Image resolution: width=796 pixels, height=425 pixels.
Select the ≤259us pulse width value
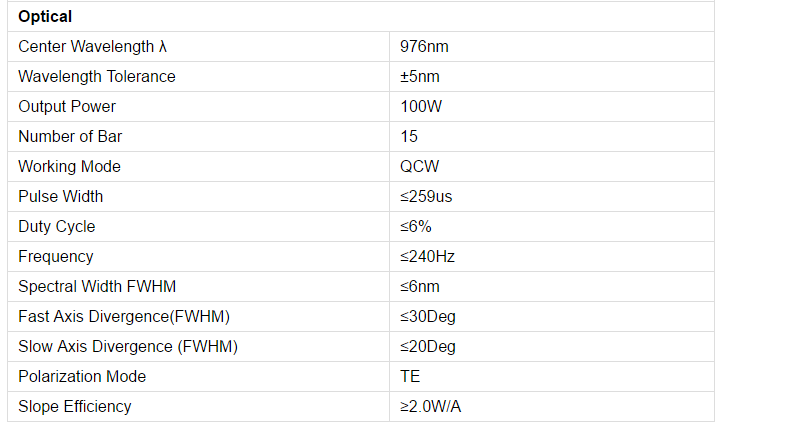click(x=426, y=197)
